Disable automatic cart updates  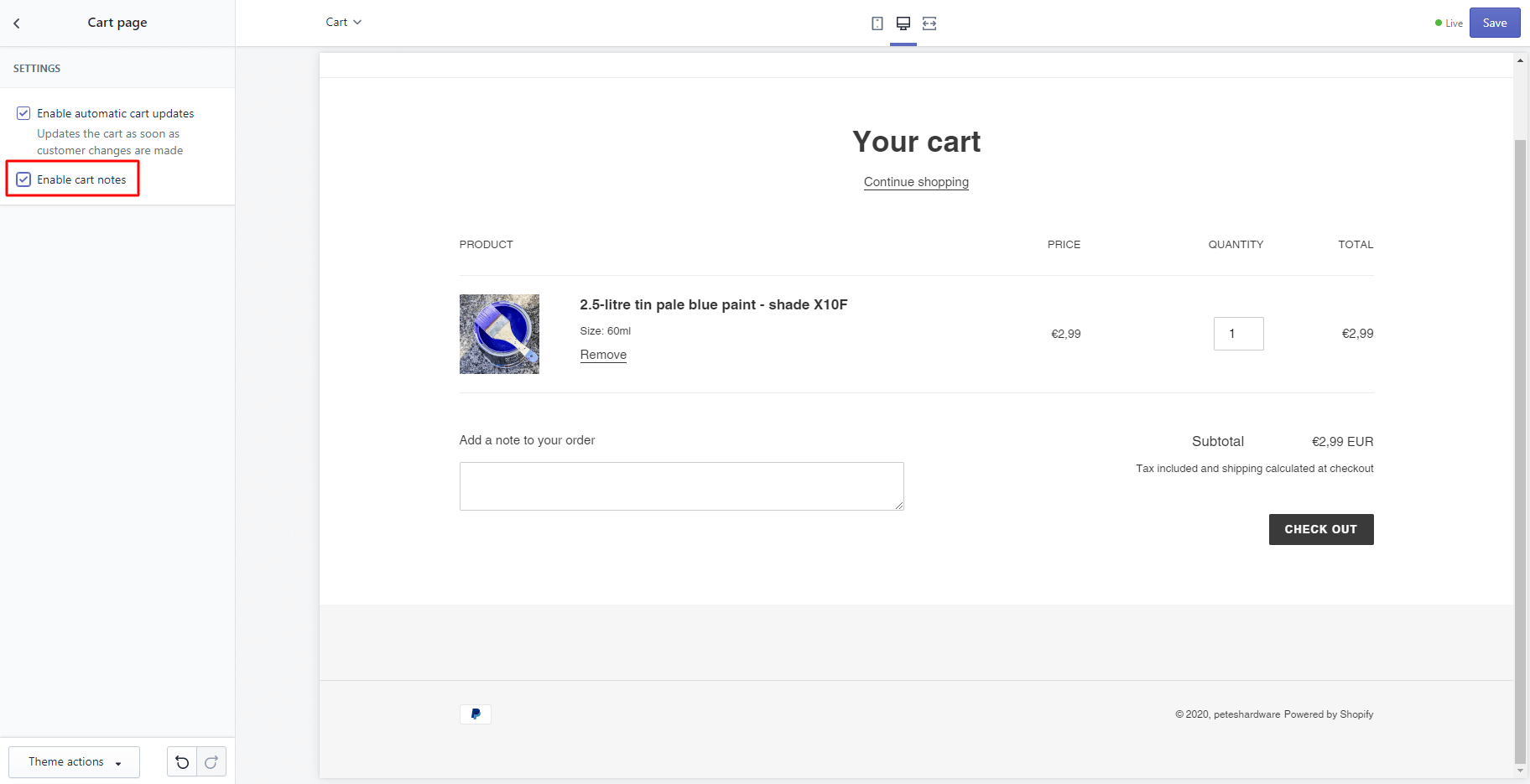click(x=23, y=112)
